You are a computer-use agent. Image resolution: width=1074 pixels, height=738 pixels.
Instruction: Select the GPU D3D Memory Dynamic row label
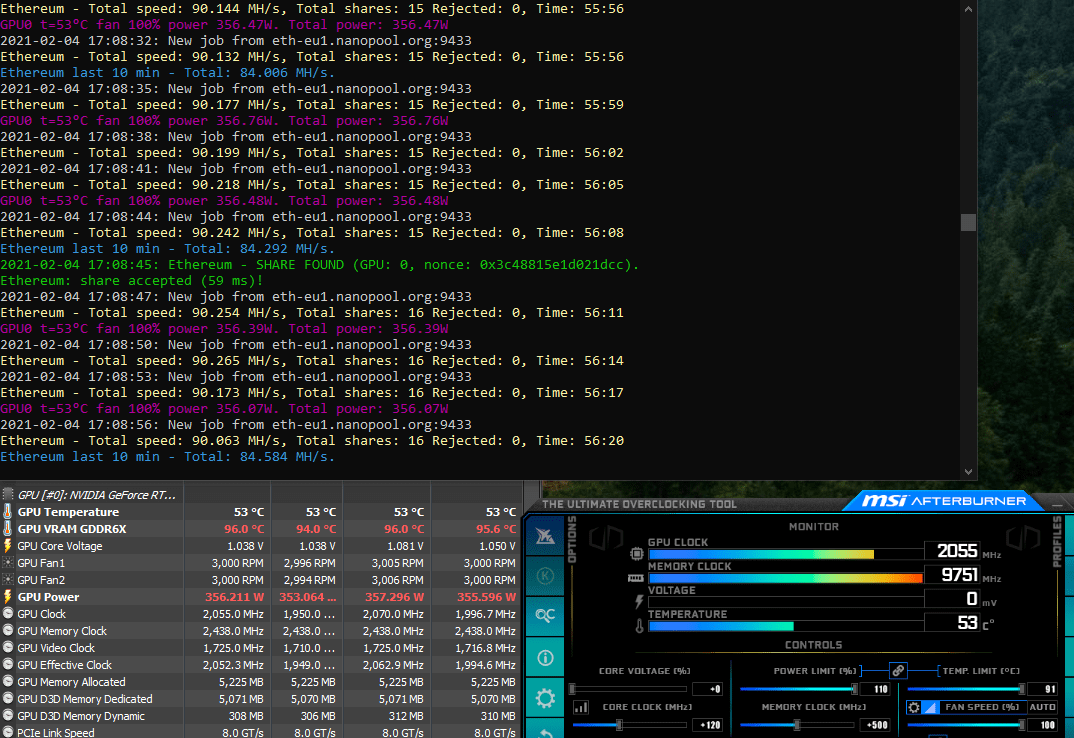pyautogui.click(x=81, y=716)
